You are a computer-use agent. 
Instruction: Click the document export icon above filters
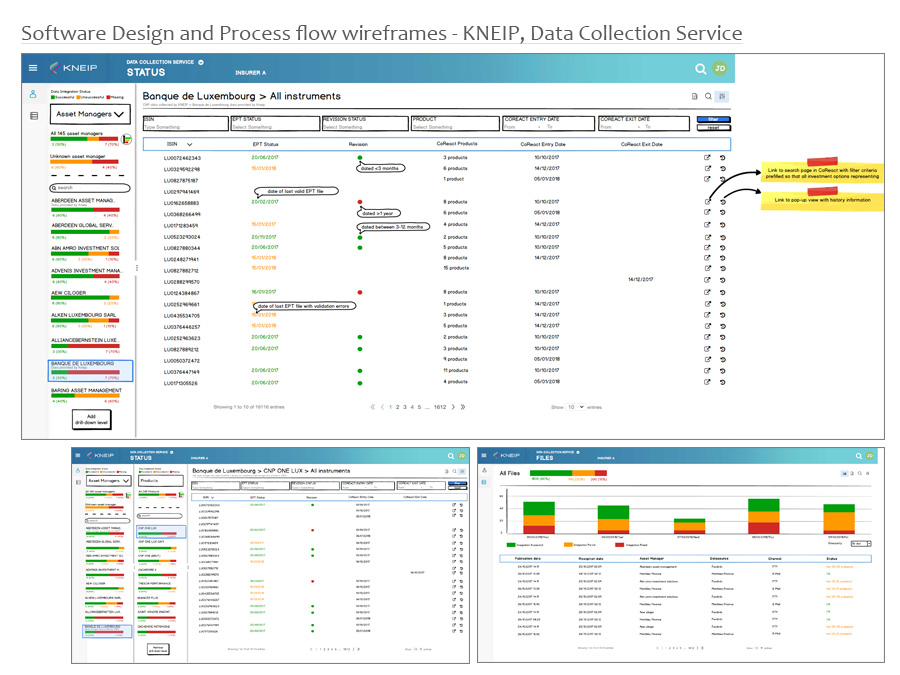tap(694, 97)
